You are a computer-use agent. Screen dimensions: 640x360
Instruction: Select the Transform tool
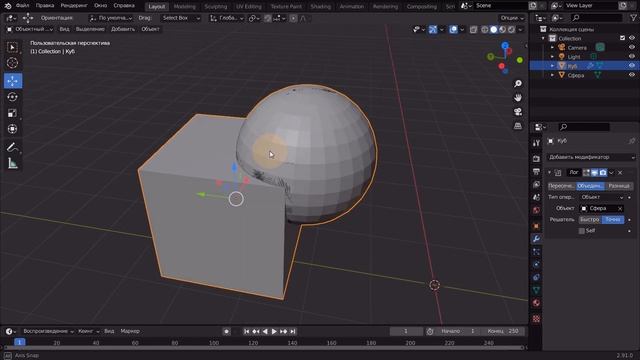13,129
